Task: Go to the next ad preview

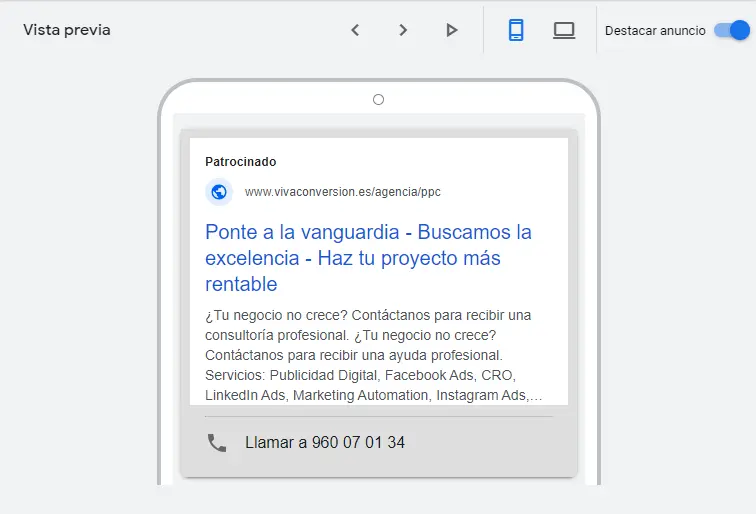Action: coord(403,30)
